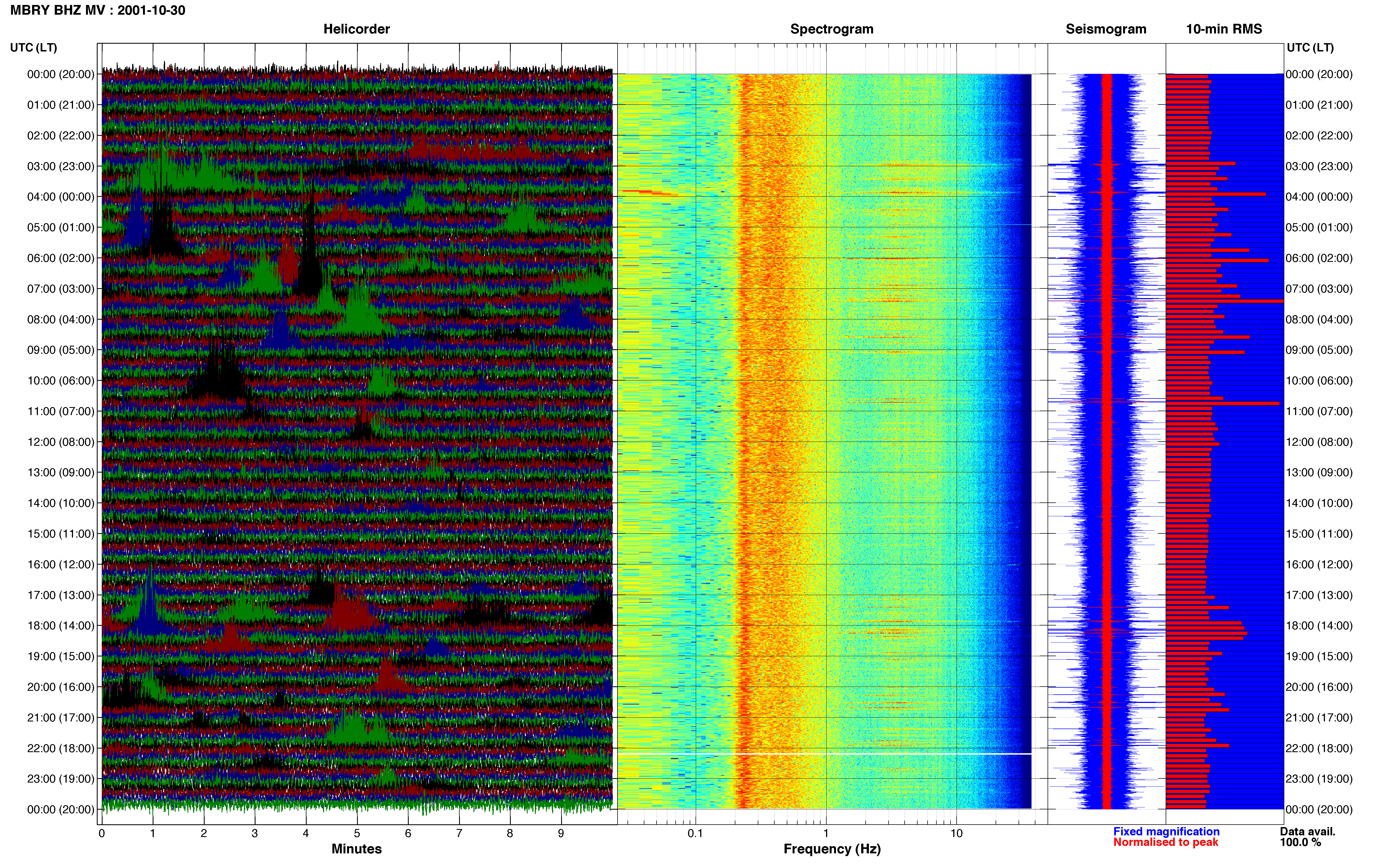1388x868 pixels.
Task: Click 10:00 (06:00) on the Helicorder time axis
Action: tap(61, 380)
